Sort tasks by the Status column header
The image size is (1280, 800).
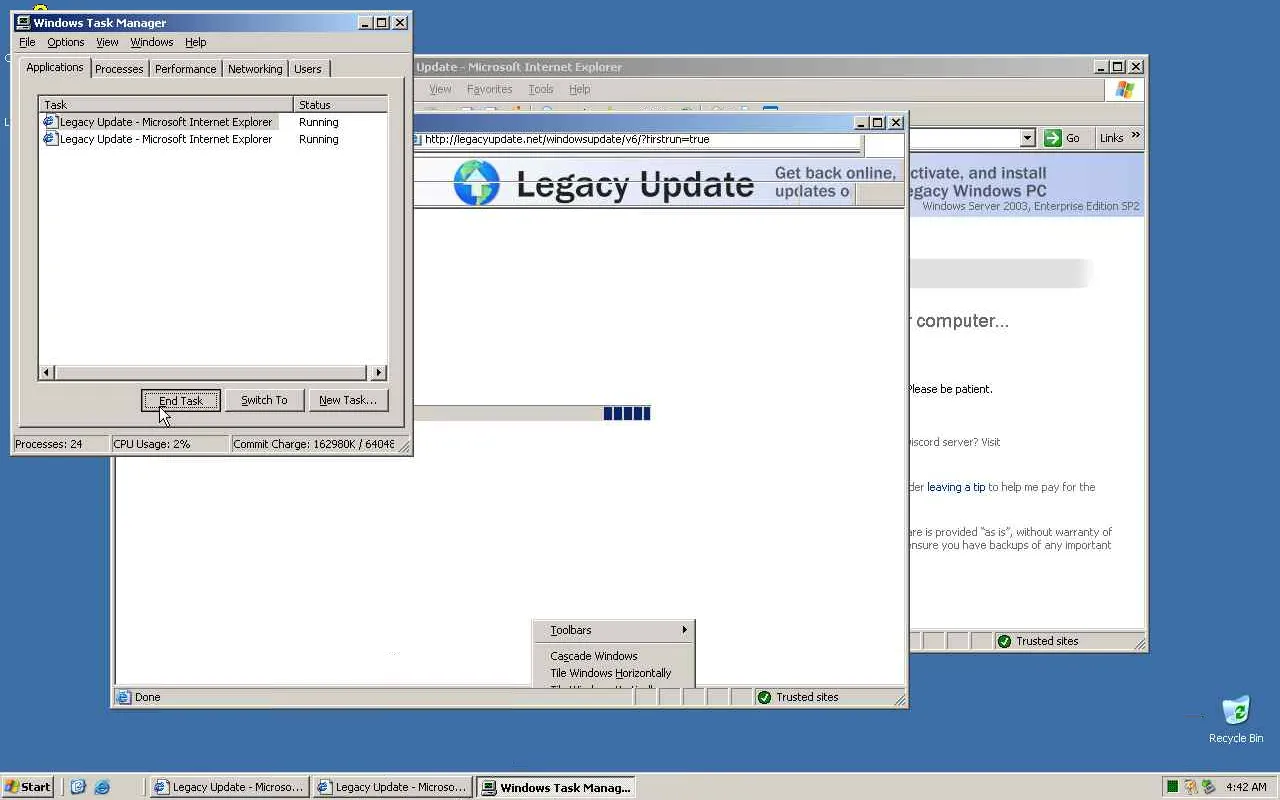click(x=340, y=104)
